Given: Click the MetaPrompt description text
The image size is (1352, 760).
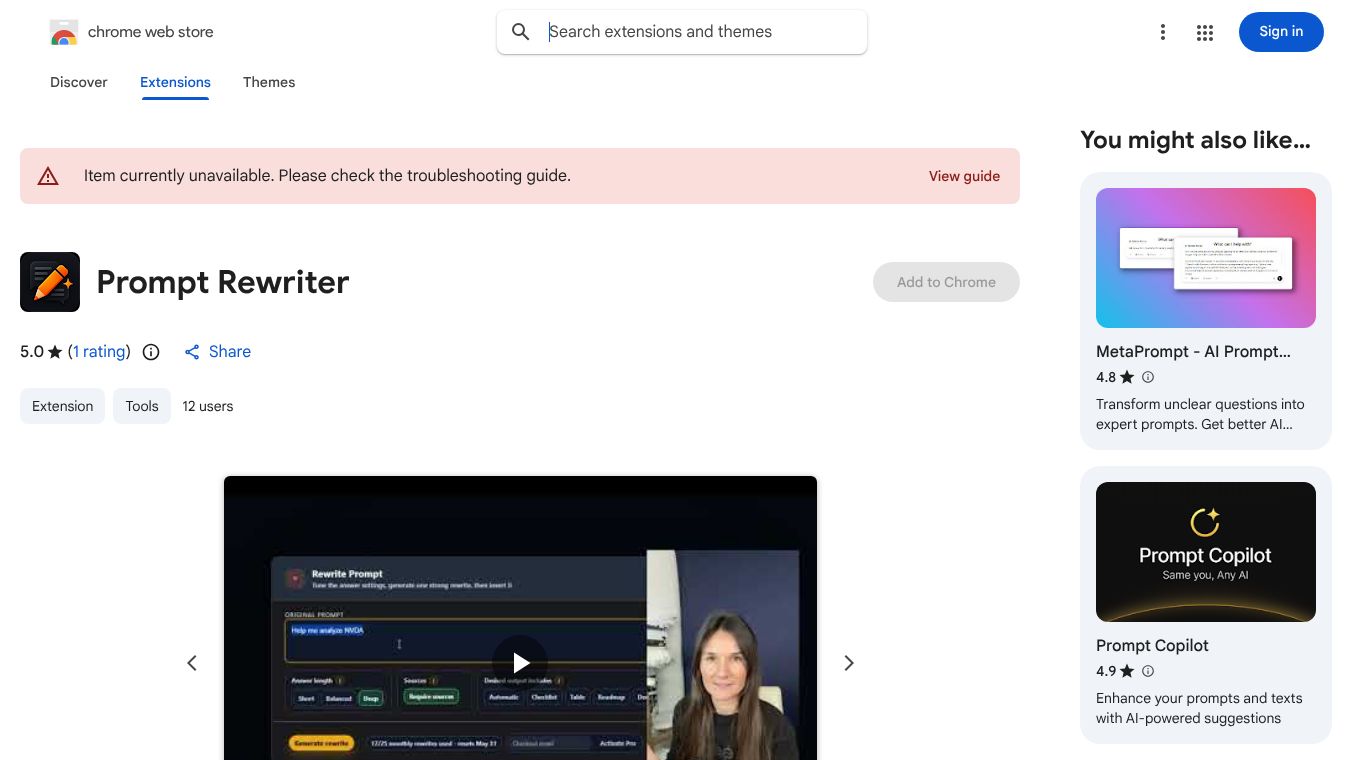Looking at the screenshot, I should click(x=1200, y=414).
